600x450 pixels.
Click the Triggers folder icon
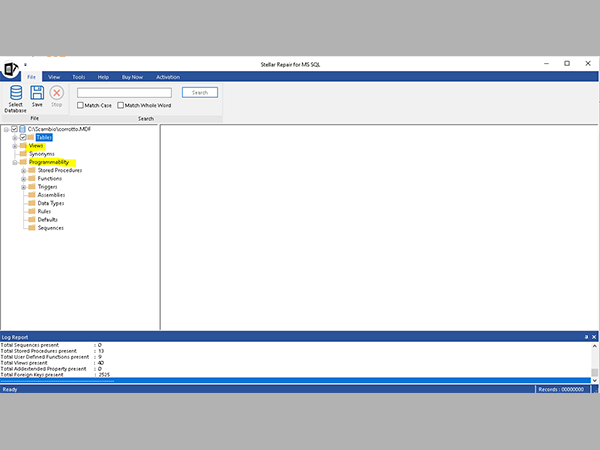pos(32,187)
